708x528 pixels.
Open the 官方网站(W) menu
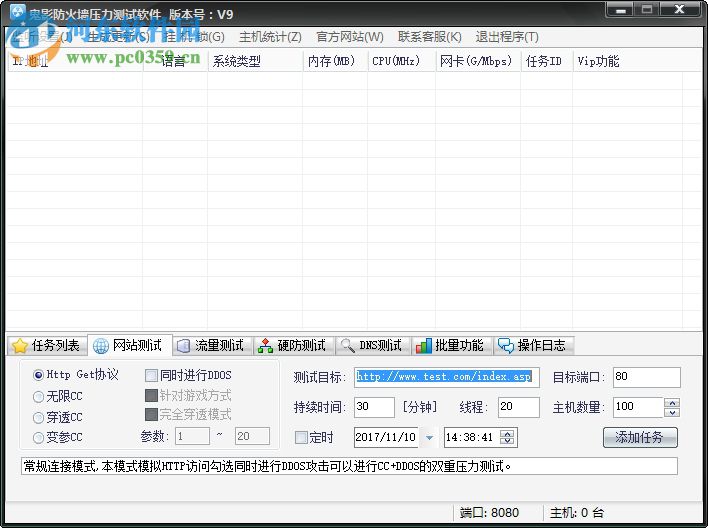(349, 37)
